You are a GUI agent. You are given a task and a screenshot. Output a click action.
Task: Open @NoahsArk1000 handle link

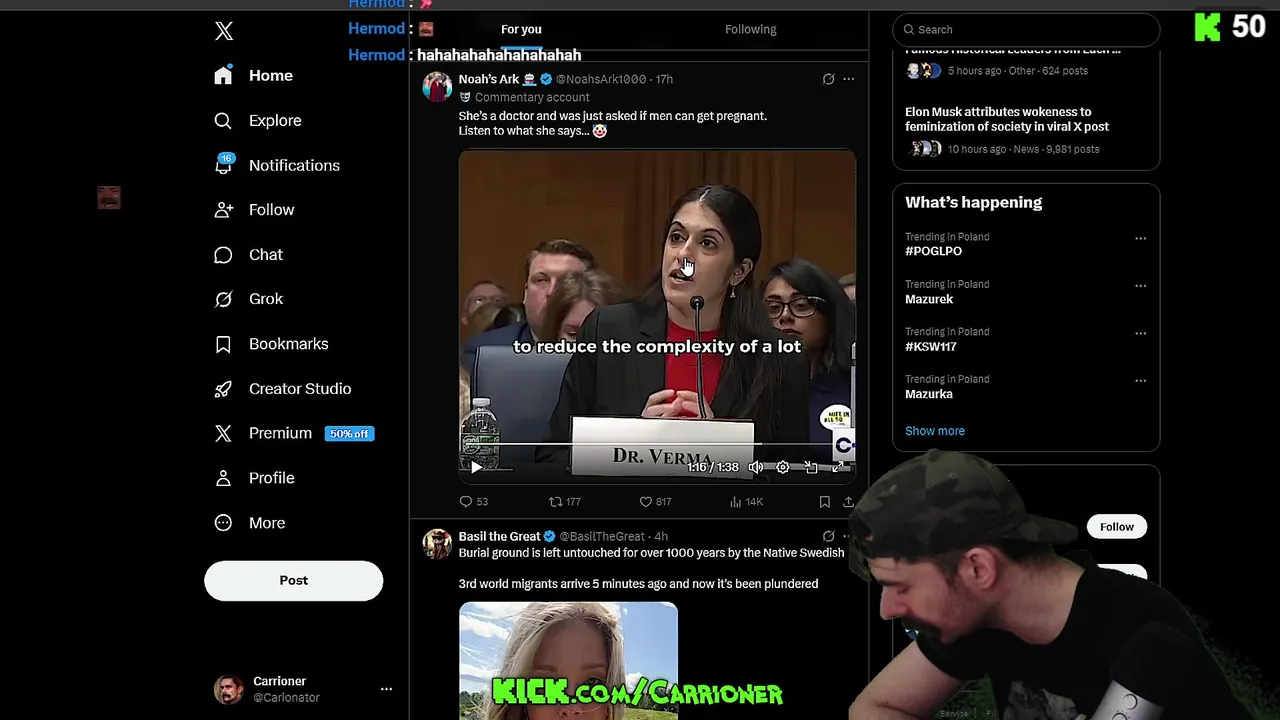601,79
